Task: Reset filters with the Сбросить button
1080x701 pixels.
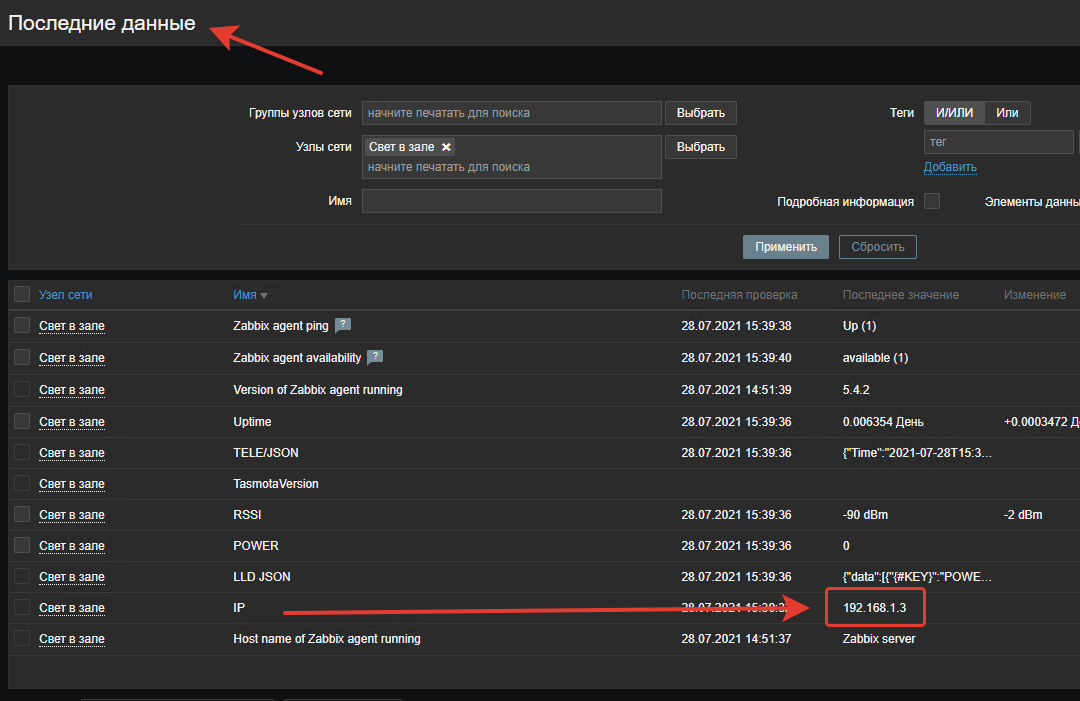Action: (x=877, y=247)
